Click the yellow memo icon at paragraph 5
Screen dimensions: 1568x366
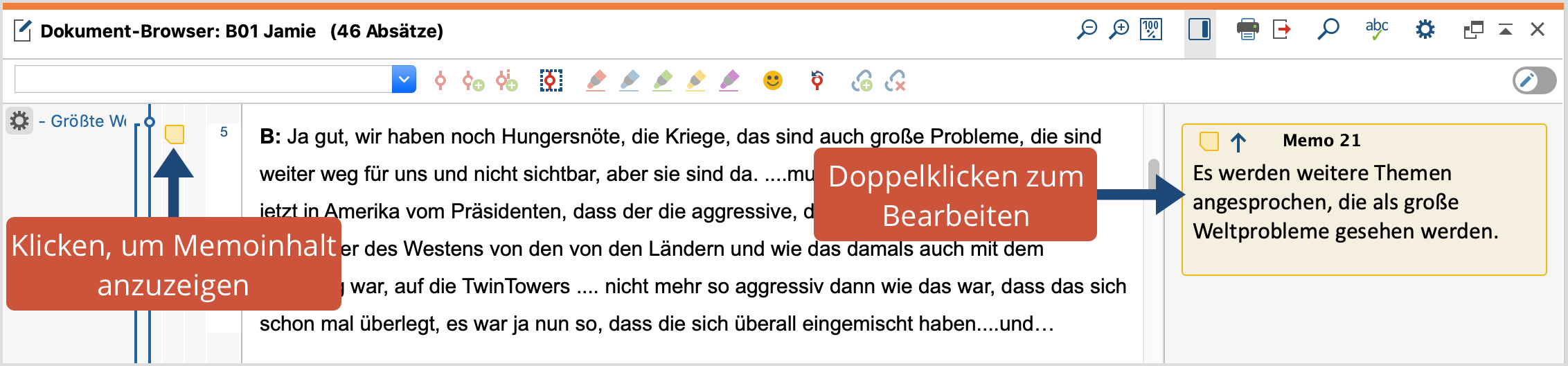click(x=175, y=134)
